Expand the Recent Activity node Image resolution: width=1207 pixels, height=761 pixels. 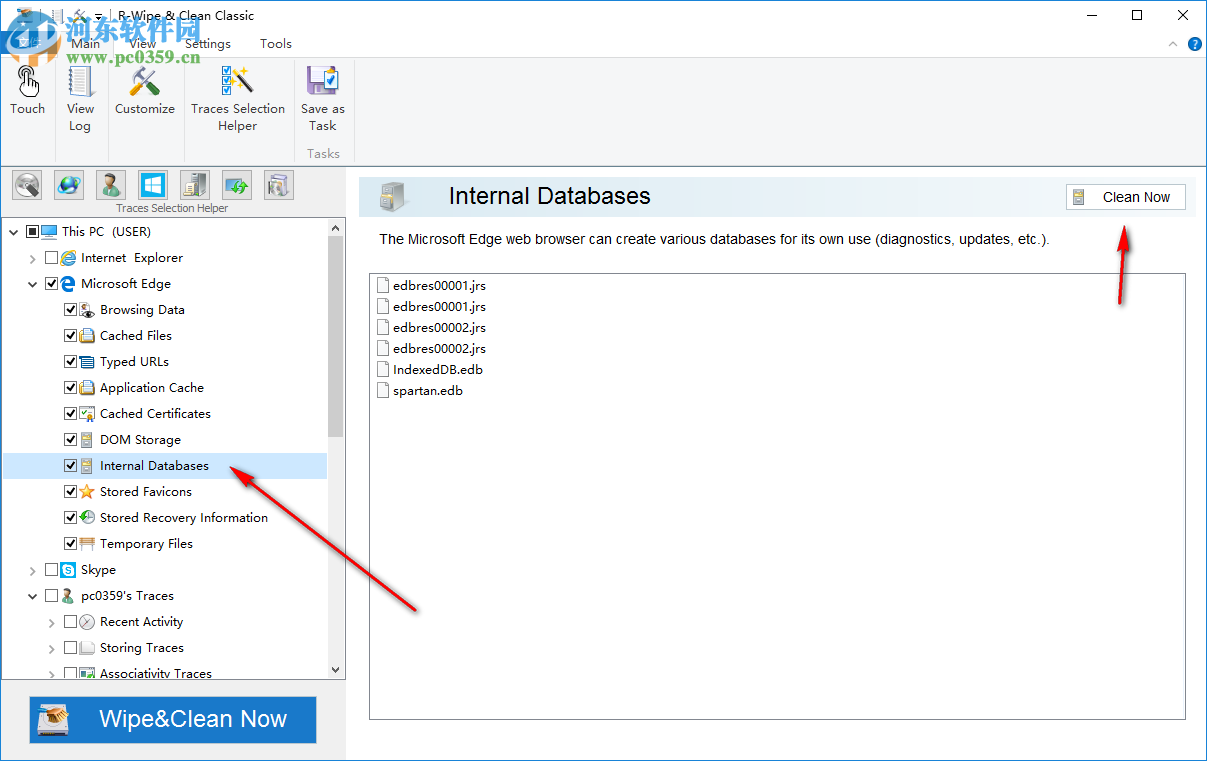[52, 622]
